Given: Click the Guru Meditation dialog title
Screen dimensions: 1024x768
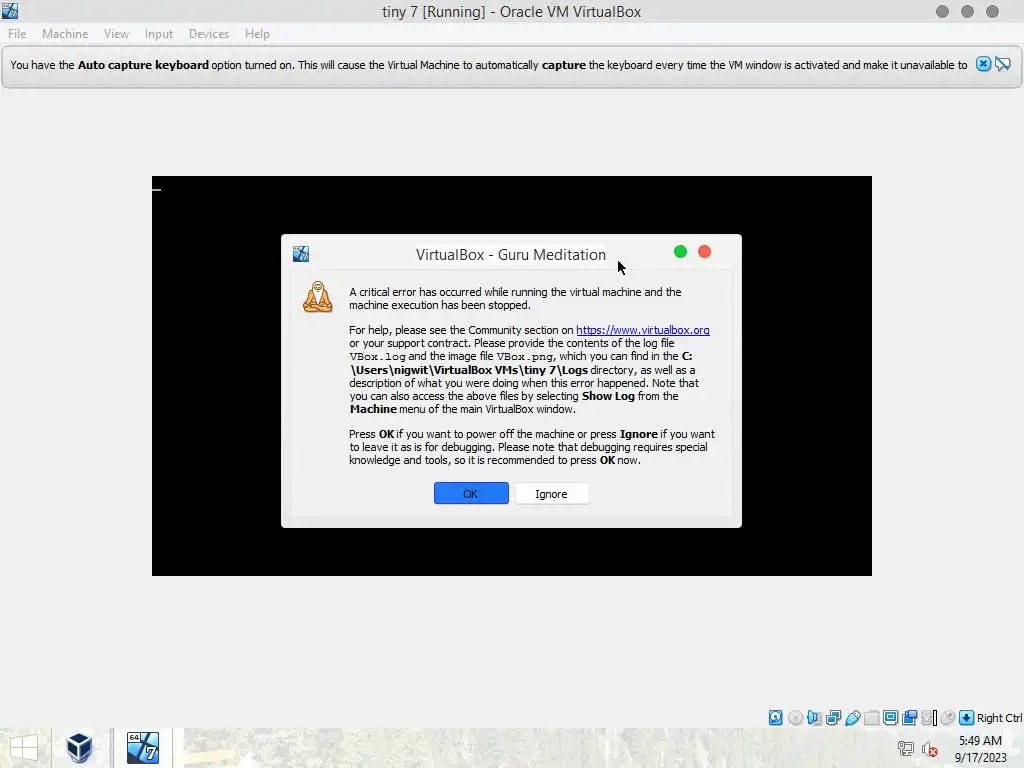Looking at the screenshot, I should [511, 255].
